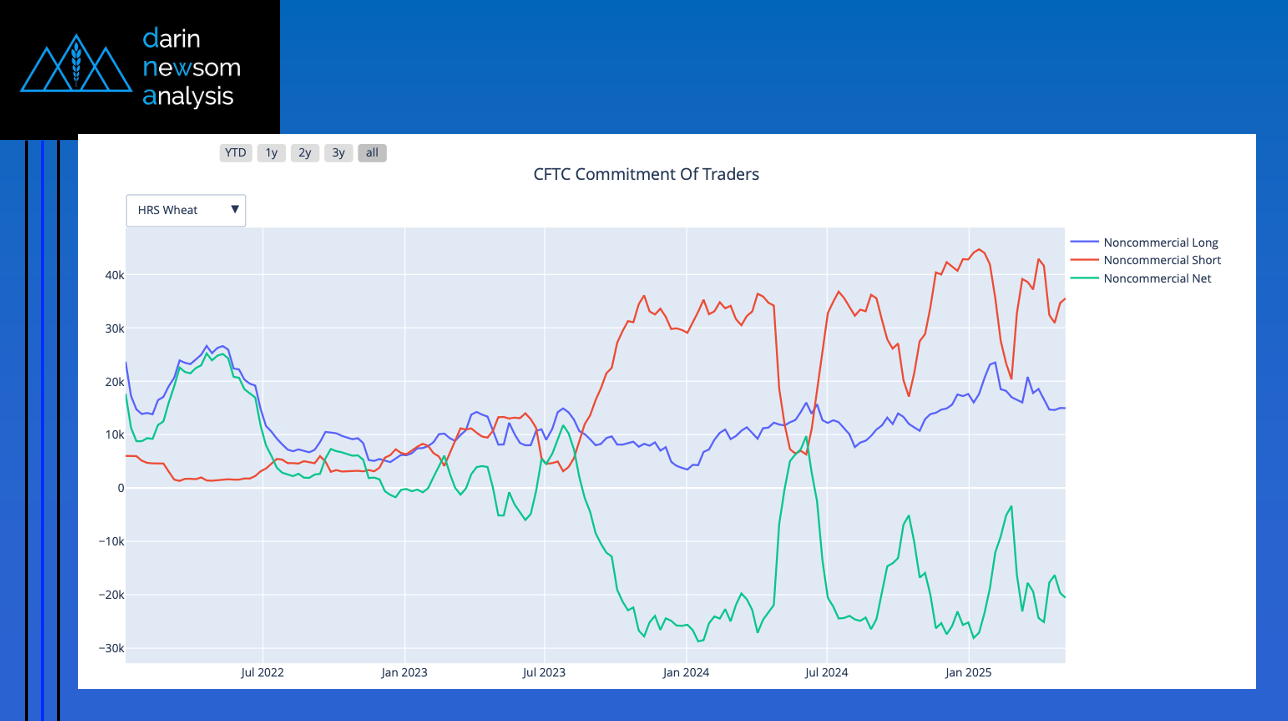The image size is (1288, 721).
Task: Set chart range to 2y
Action: [x=305, y=153]
